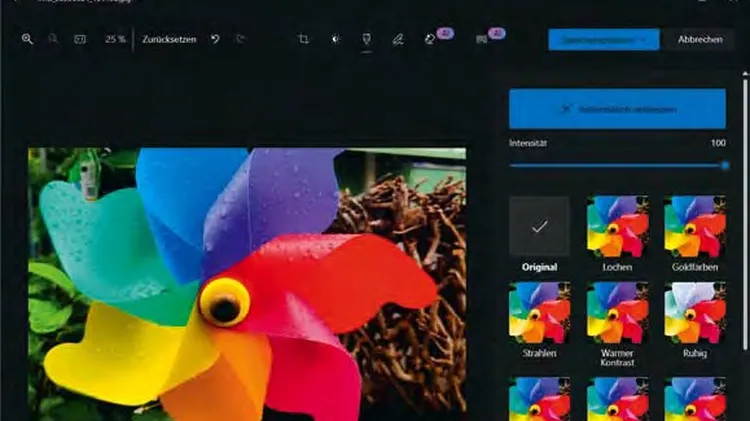Open the Crop tool
750x421 pixels.
[303, 39]
